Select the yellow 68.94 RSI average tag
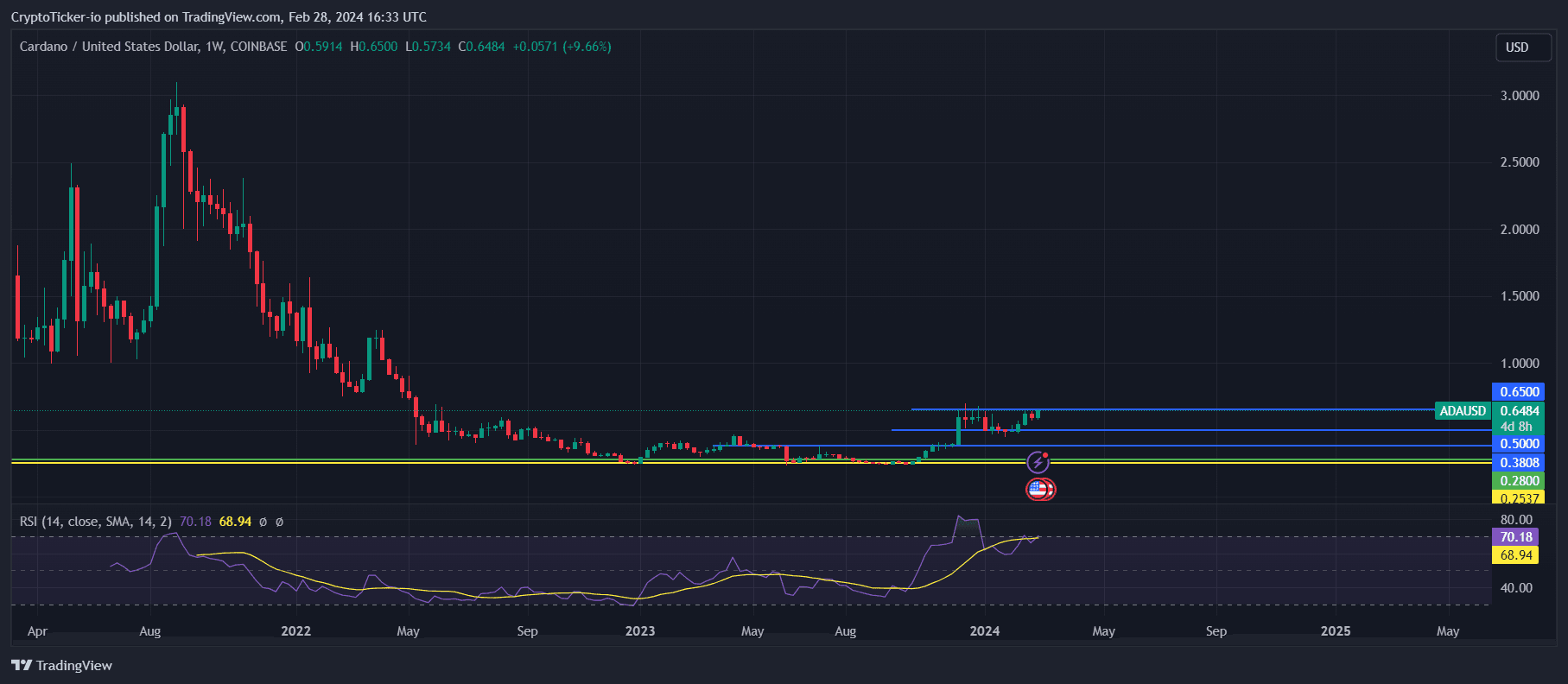This screenshot has height=684, width=1568. (x=1515, y=555)
